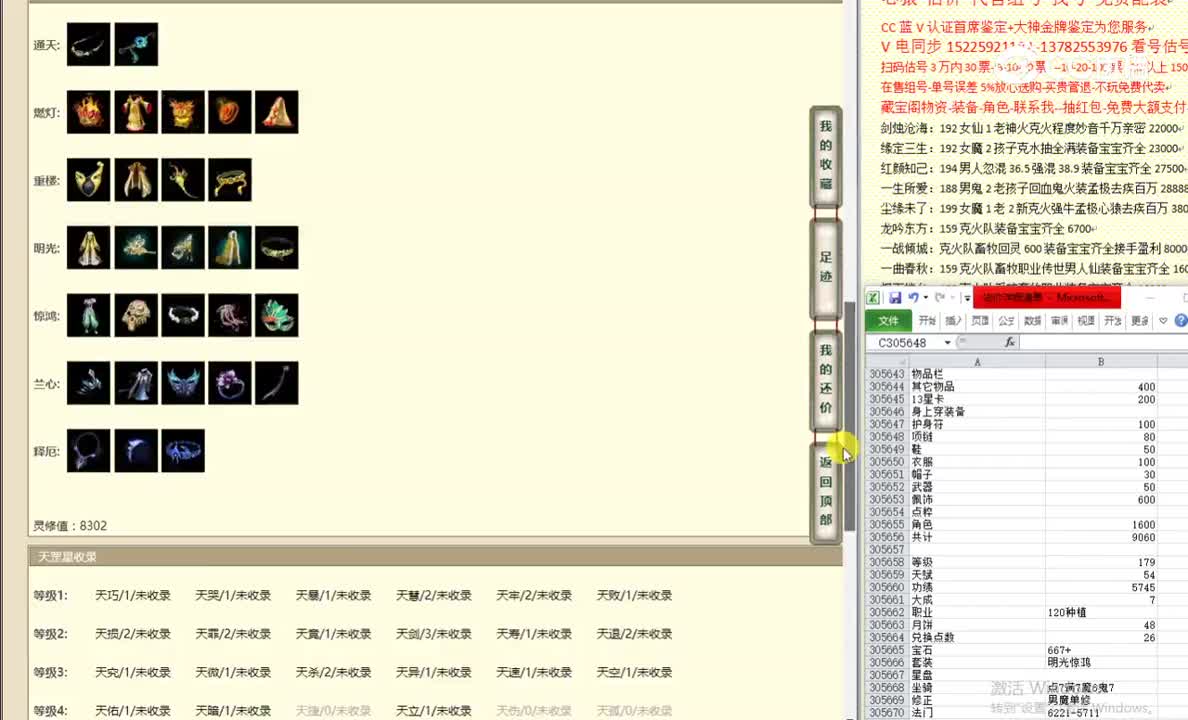This screenshot has width=1188, height=720.
Task: Open the Undo history dropdown arrow
Action: pos(926,298)
